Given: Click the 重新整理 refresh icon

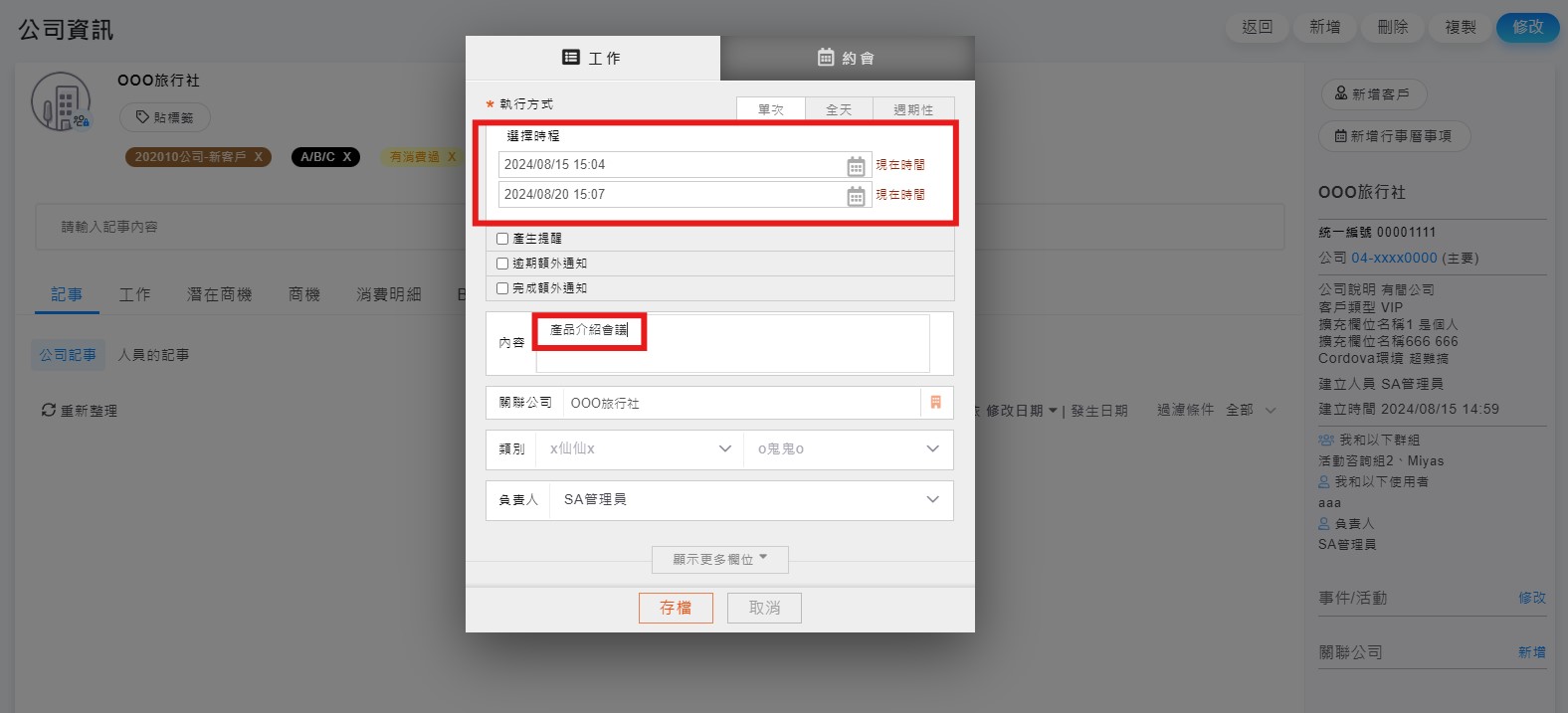Looking at the screenshot, I should [48, 410].
